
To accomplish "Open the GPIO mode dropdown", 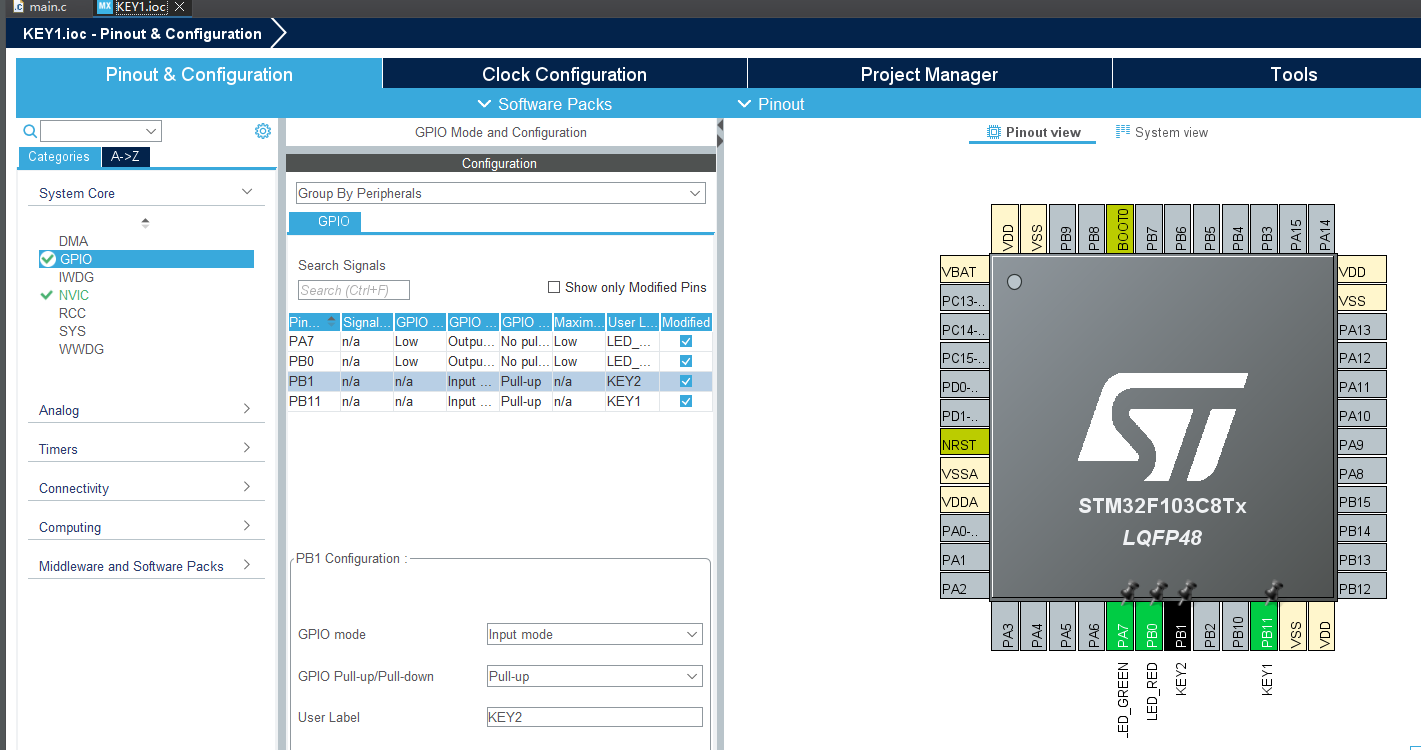I will [x=594, y=634].
